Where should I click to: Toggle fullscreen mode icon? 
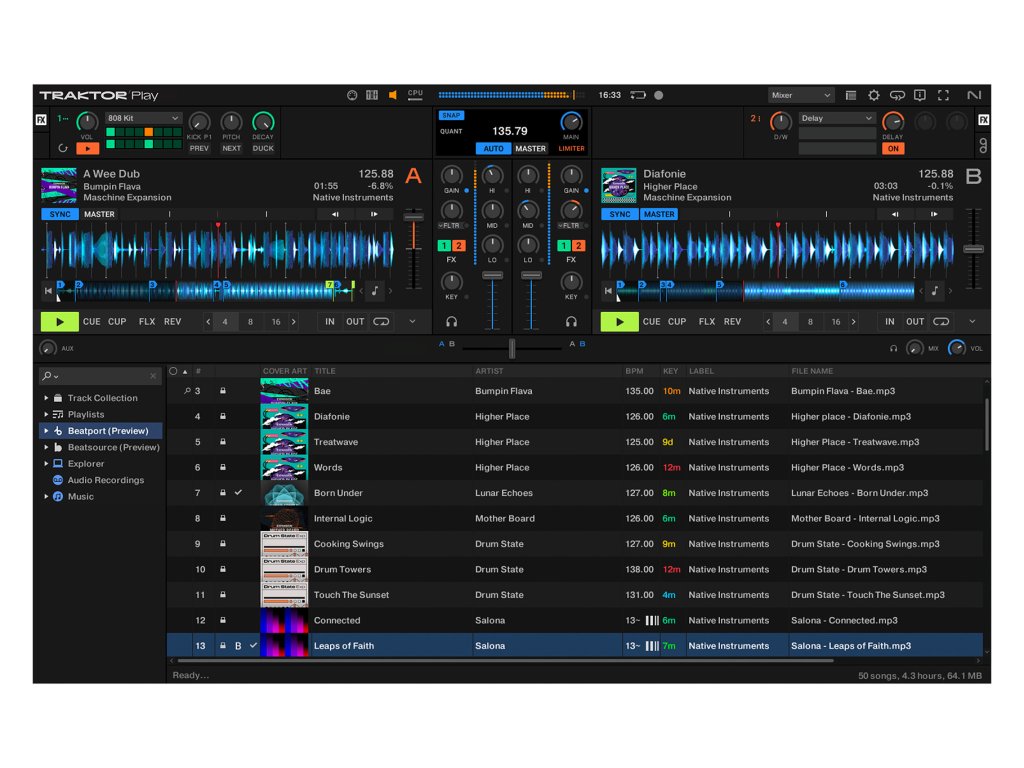click(942, 96)
